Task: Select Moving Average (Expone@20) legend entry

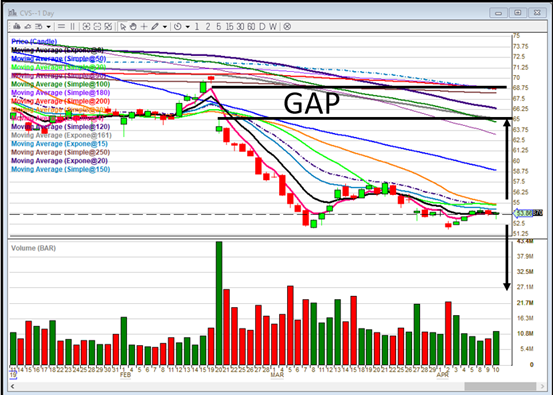Action: [x=60, y=160]
